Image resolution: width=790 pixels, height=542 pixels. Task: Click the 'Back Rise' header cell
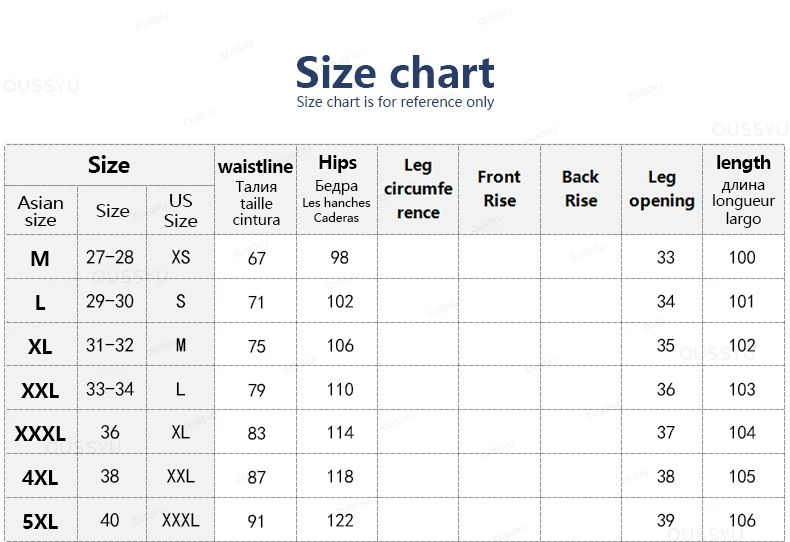[x=581, y=190]
